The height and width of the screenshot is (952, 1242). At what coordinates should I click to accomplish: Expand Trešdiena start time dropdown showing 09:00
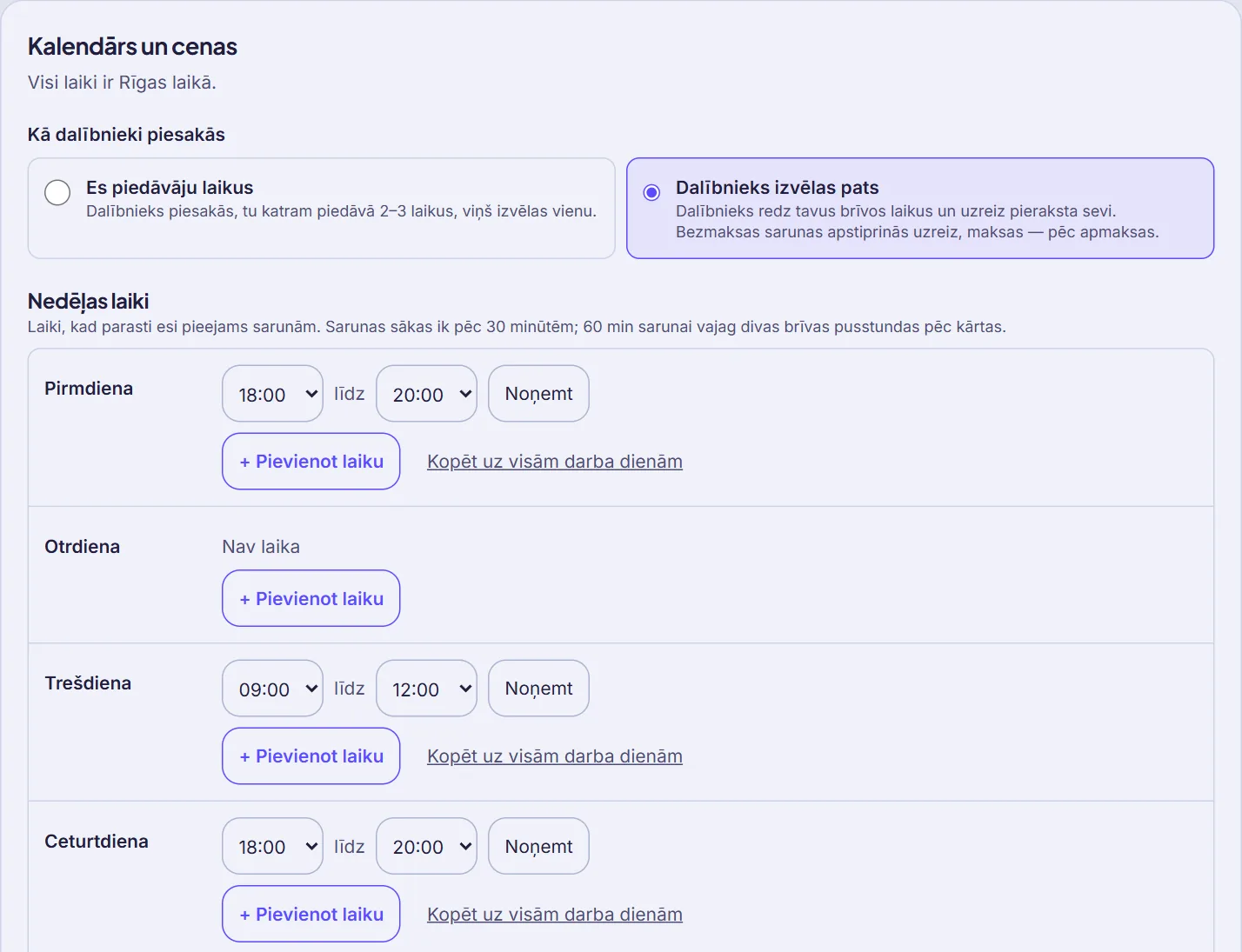pyautogui.click(x=272, y=689)
